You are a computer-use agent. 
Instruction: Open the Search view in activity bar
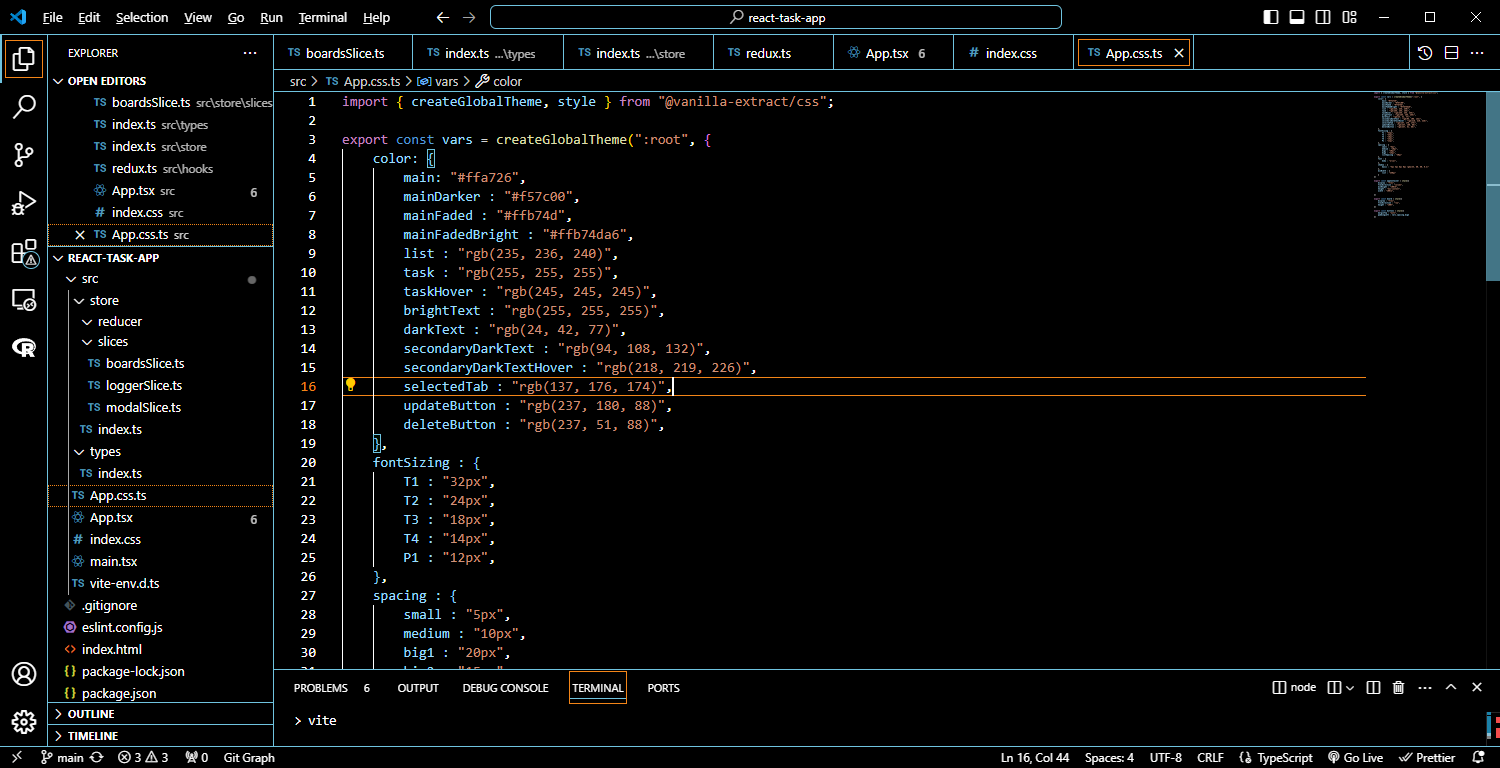(24, 107)
